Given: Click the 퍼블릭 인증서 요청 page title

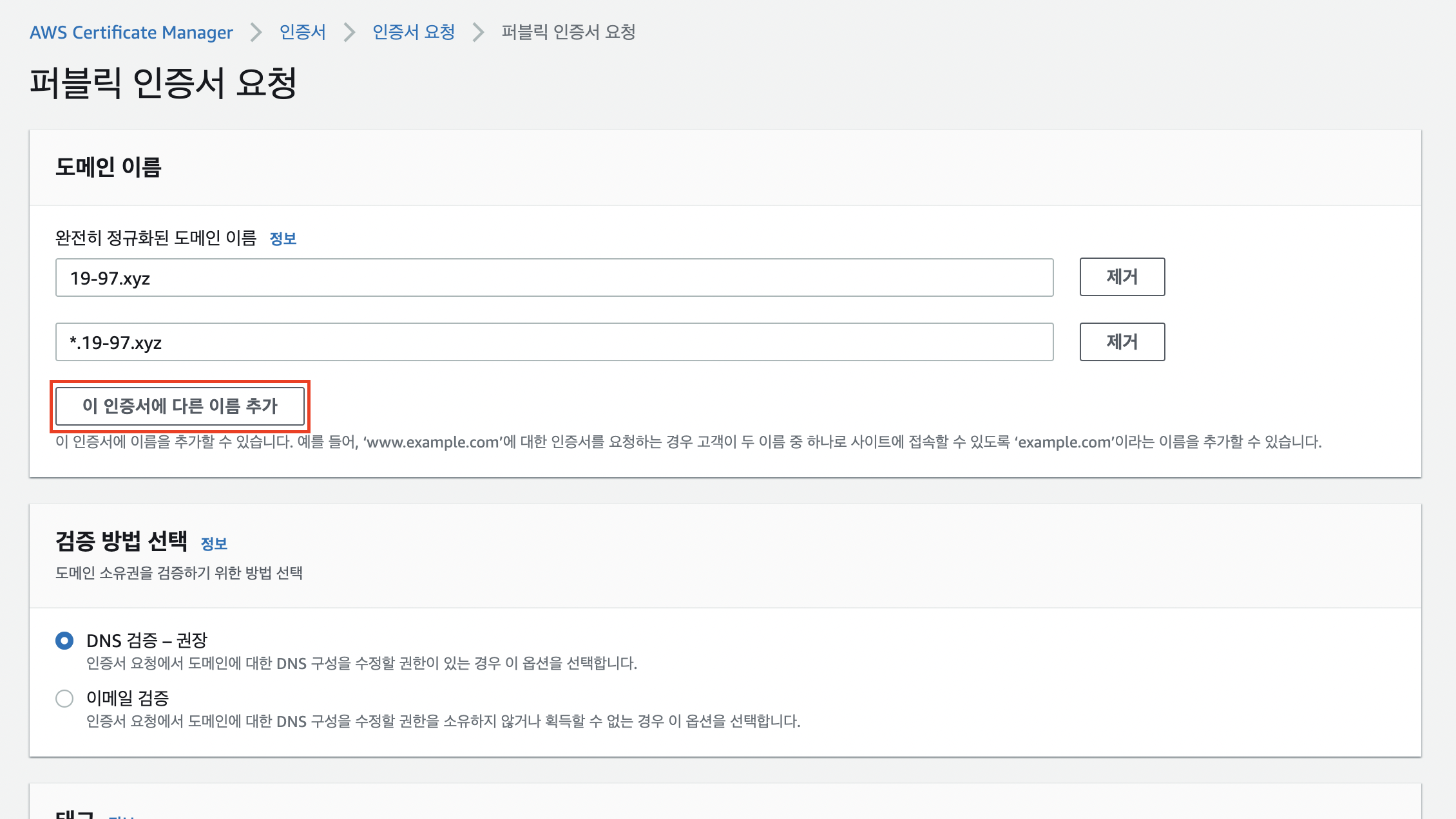Looking at the screenshot, I should pos(163,83).
